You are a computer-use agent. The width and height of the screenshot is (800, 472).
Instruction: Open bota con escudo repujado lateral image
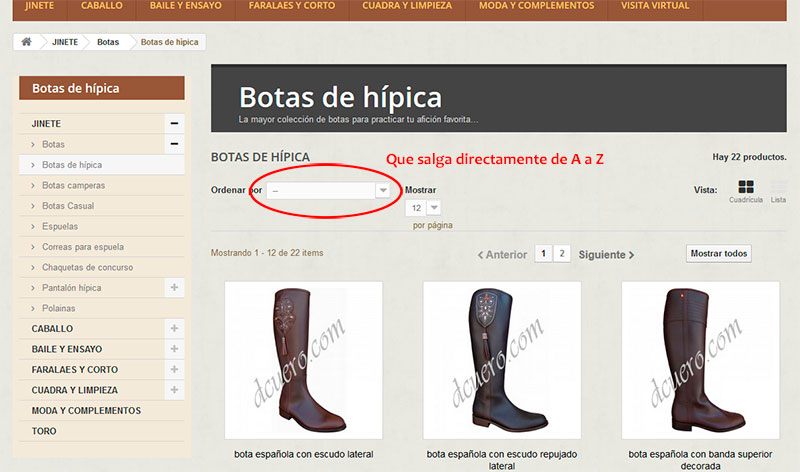point(502,360)
